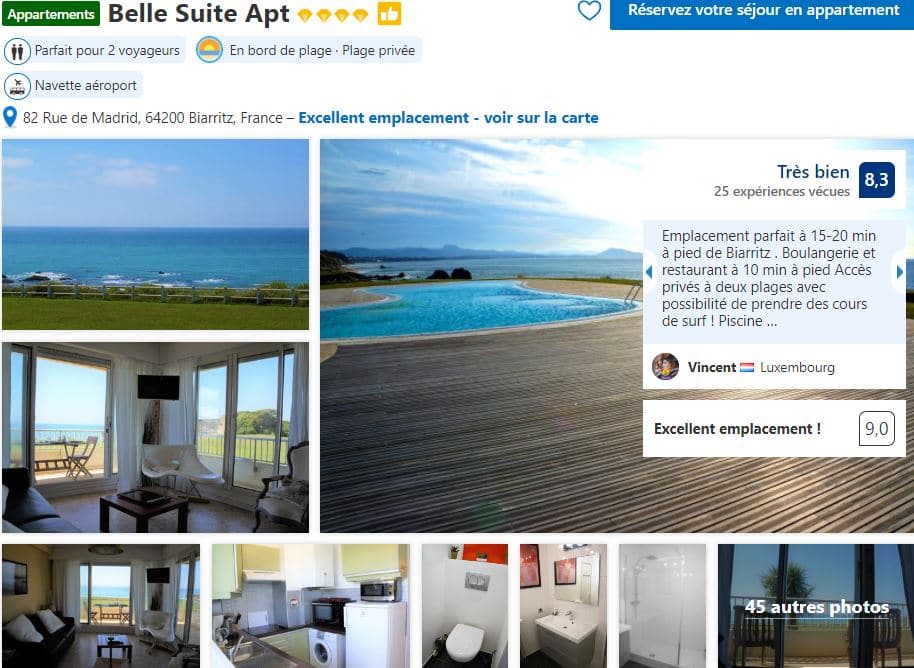
Task: Open the 25 expériences vécues reviews
Action: (x=782, y=191)
